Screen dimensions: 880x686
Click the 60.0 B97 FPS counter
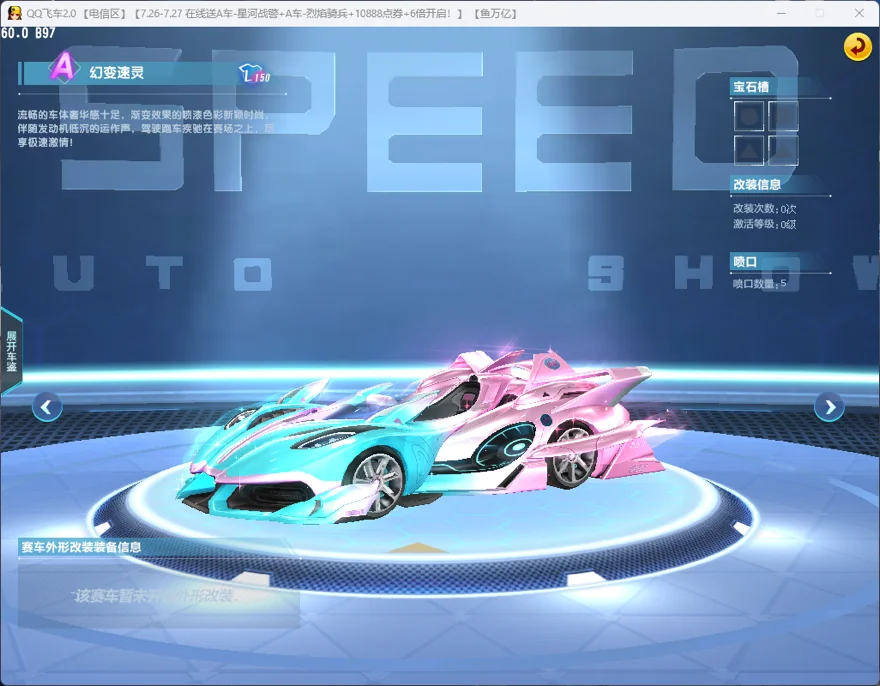point(28,33)
